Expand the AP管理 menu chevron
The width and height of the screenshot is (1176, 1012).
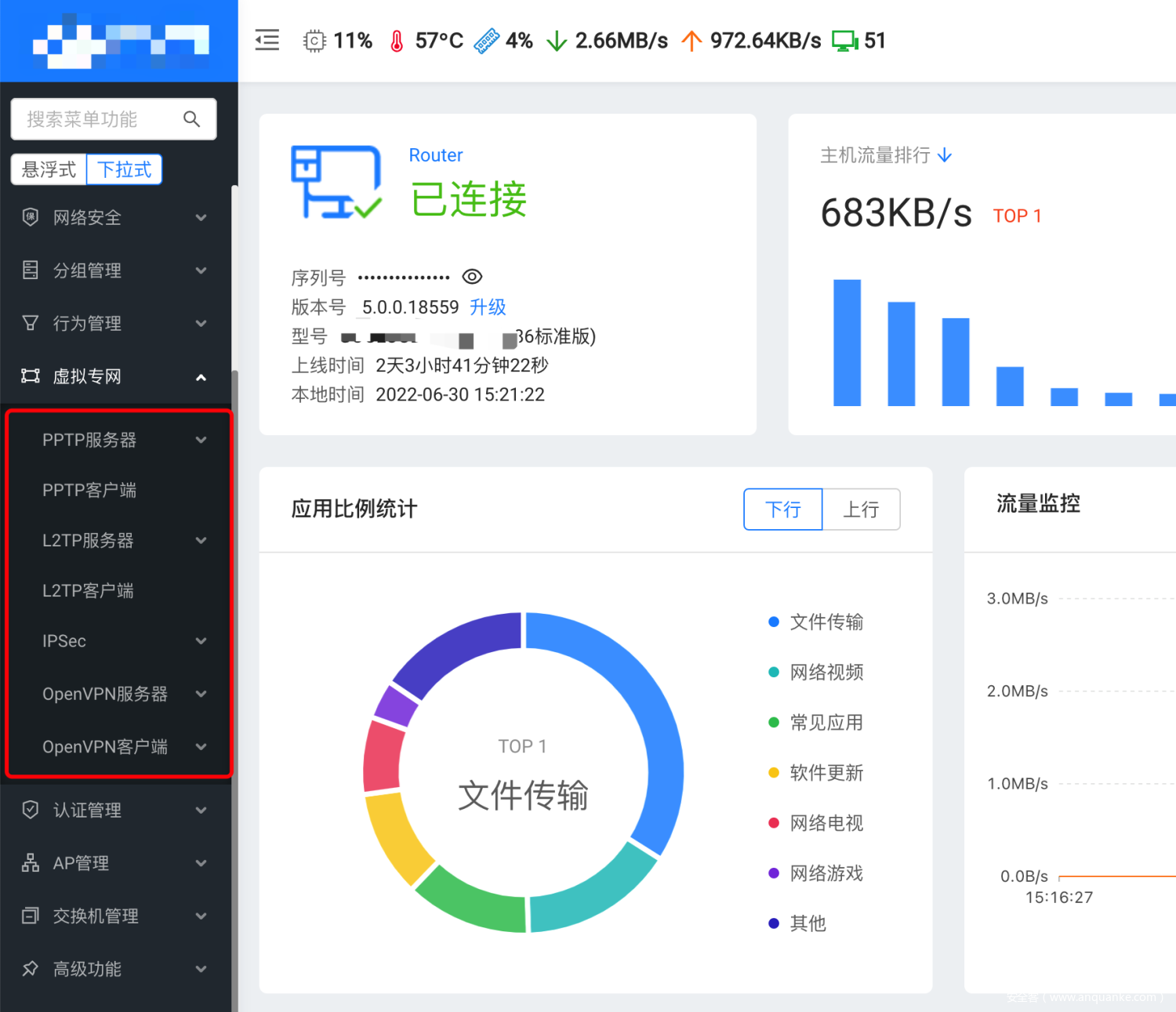coord(201,863)
